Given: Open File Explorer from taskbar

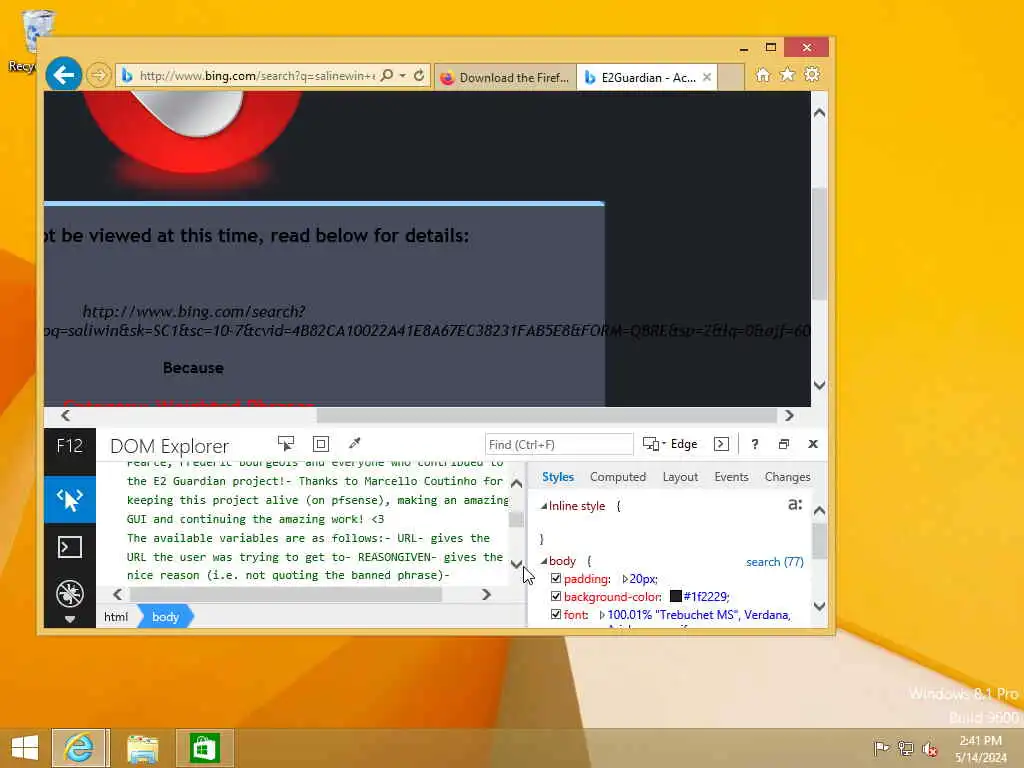Looking at the screenshot, I should click(x=143, y=748).
